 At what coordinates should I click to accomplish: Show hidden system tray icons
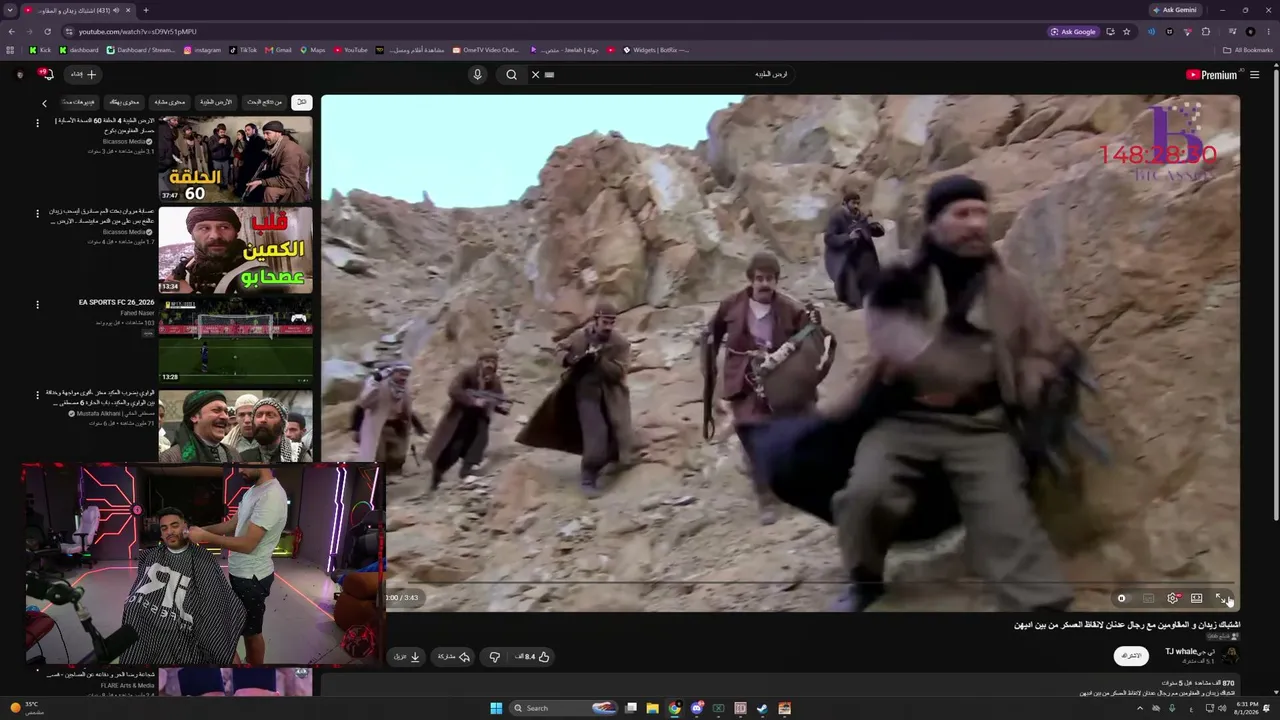click(1140, 708)
